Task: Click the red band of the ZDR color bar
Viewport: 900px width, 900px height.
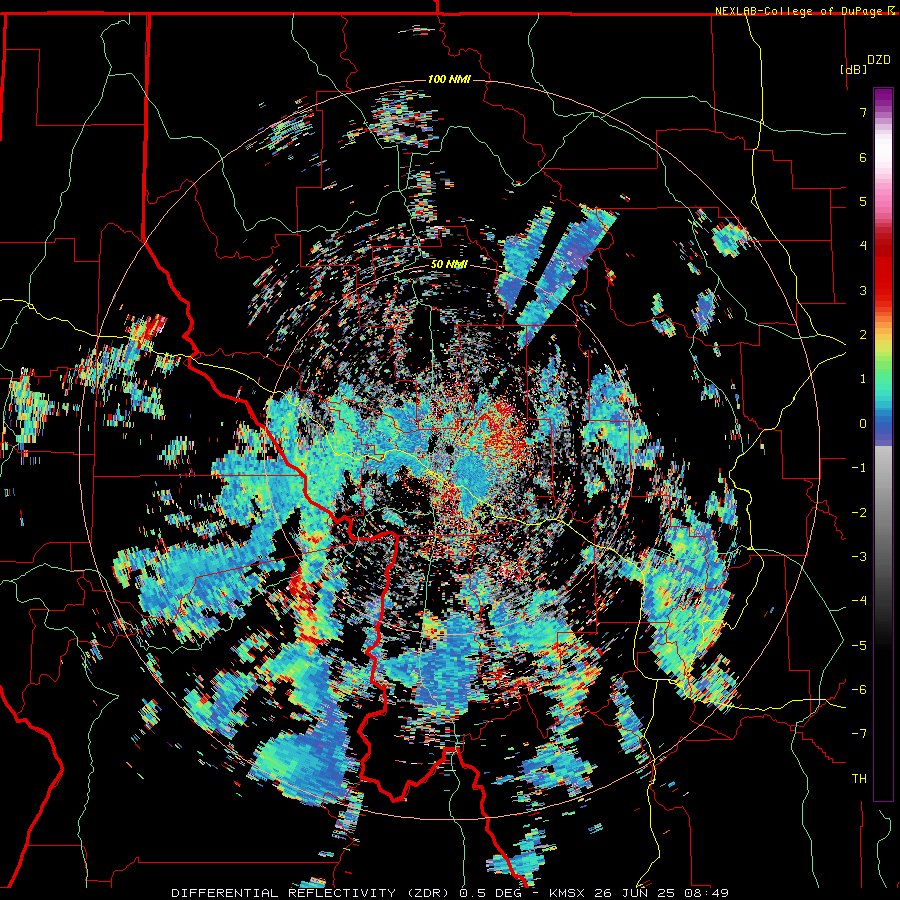Action: (x=883, y=270)
